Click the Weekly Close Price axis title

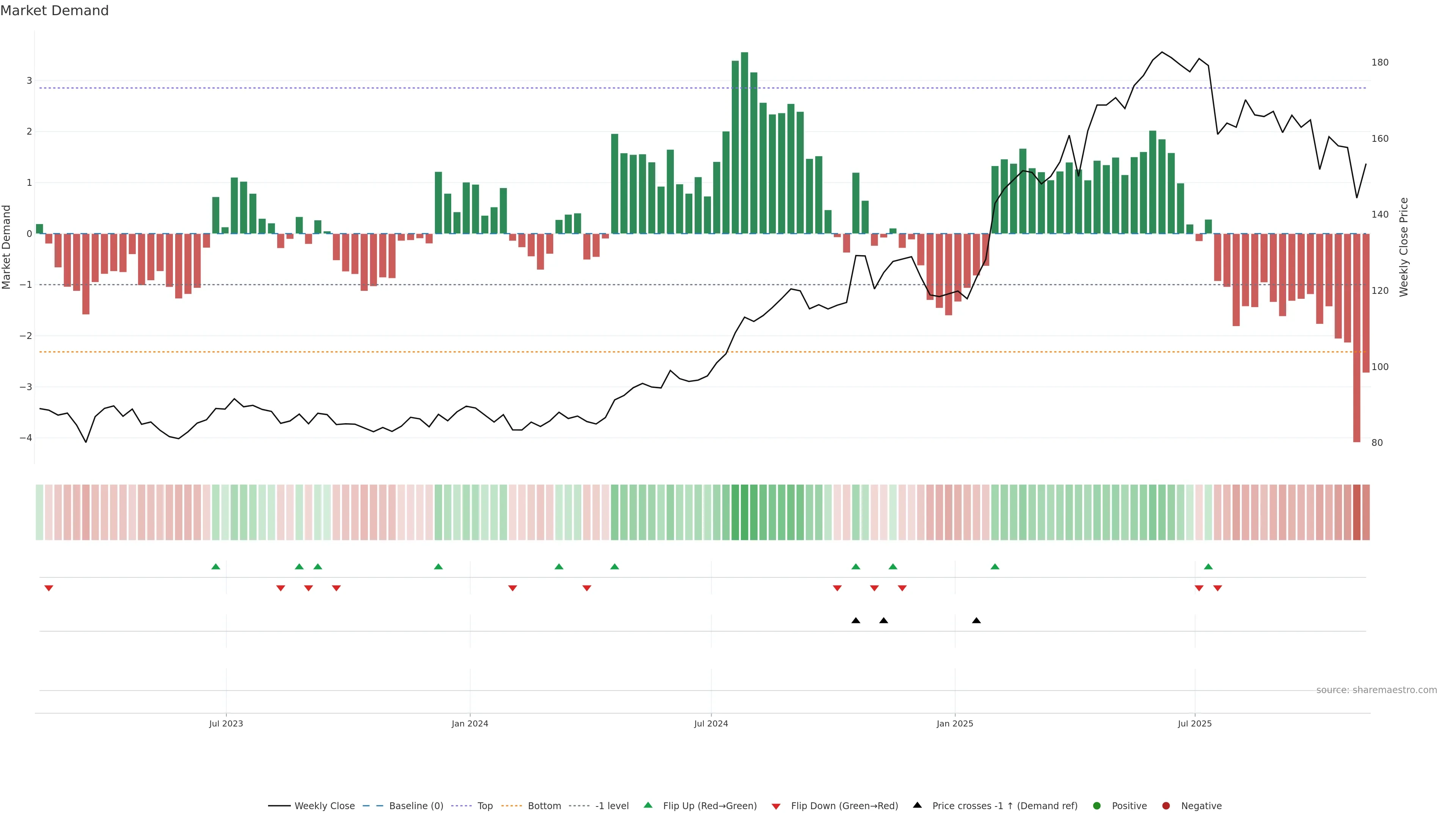coord(1404,247)
